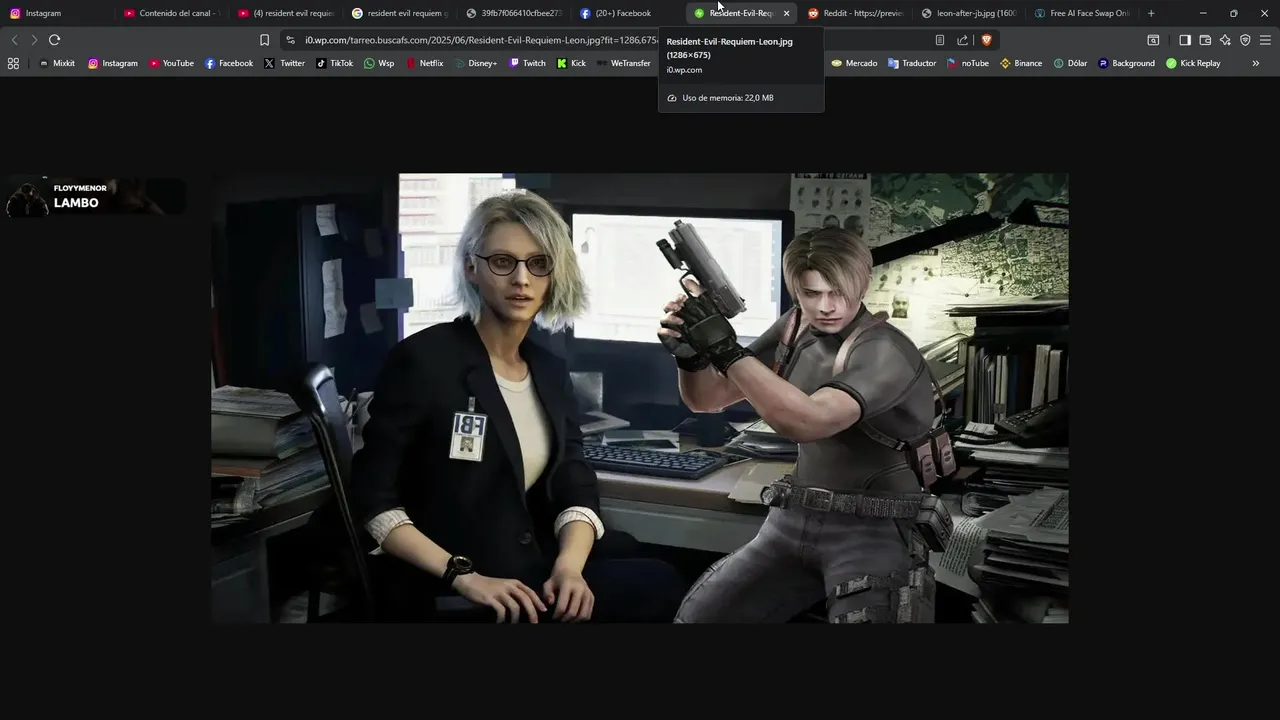Open the Binance bookmark
Screen dimensions: 1280x720
(1021, 63)
